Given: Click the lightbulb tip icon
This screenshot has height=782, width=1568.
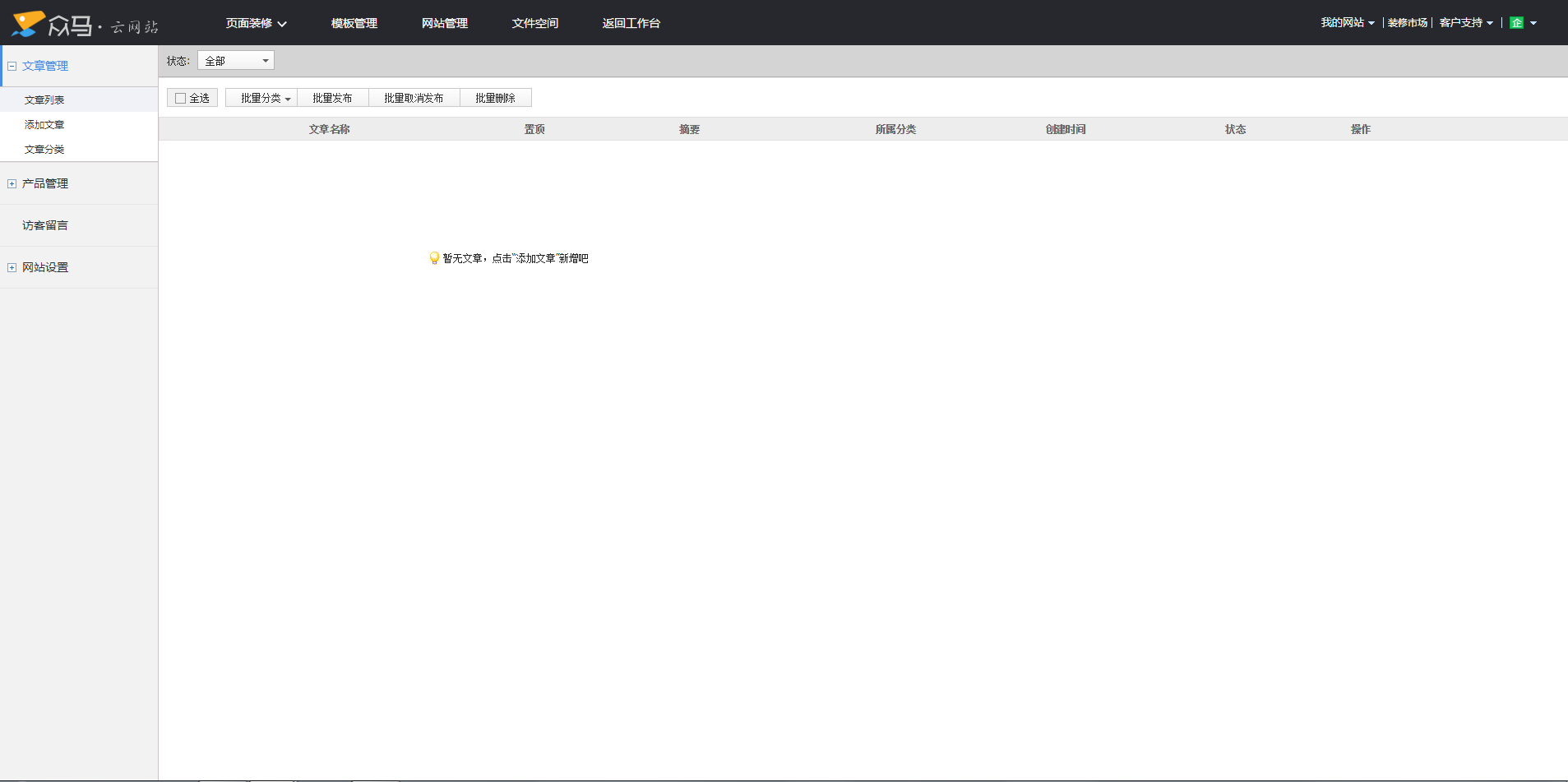Looking at the screenshot, I should click(x=434, y=258).
